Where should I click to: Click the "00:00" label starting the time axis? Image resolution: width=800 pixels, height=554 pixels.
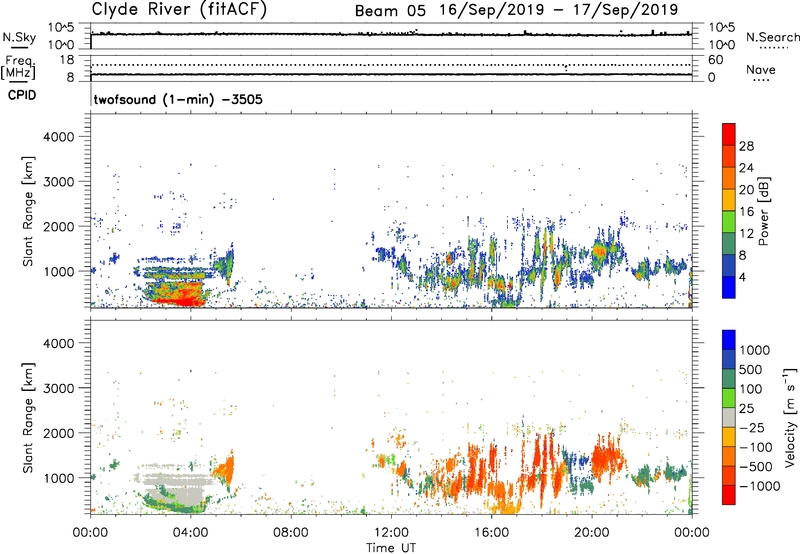[90, 533]
